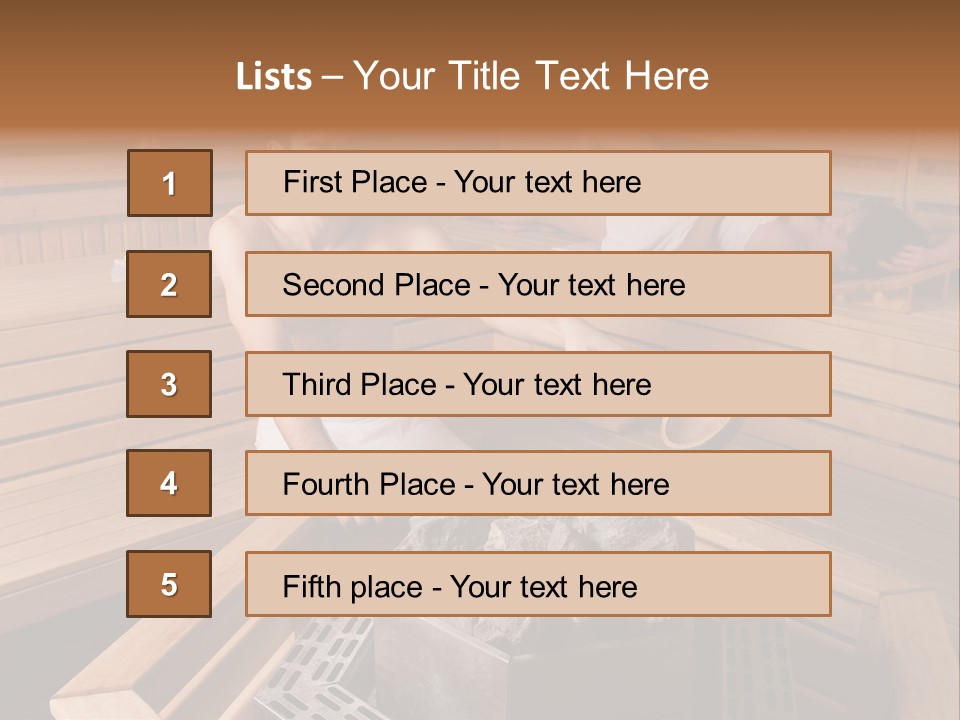The image size is (960, 720).
Task: Click the word 'Third' in the list
Action: 317,384
